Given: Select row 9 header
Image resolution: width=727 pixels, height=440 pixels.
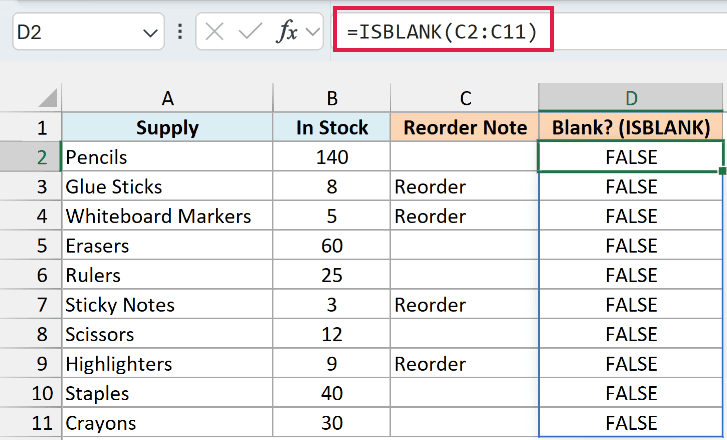Looking at the screenshot, I should coord(31,364).
